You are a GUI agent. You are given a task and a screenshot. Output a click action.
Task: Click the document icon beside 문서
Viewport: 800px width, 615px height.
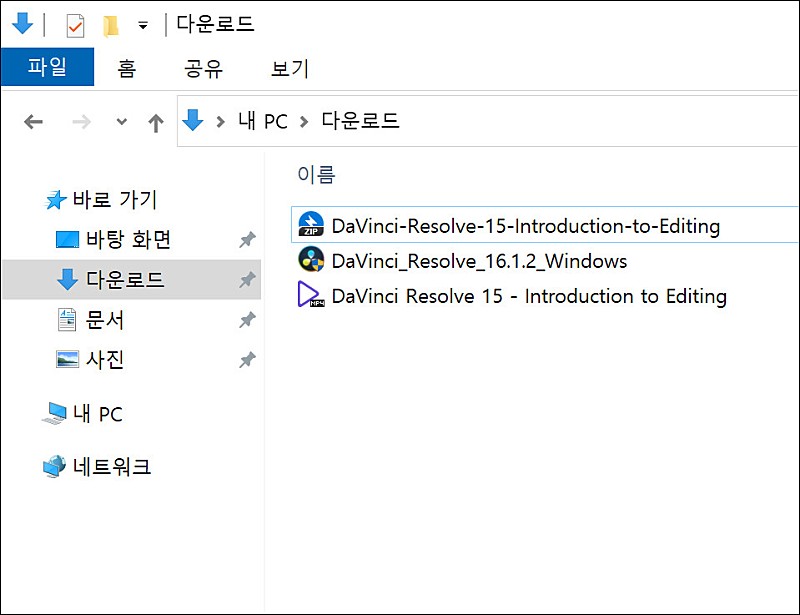[67, 320]
